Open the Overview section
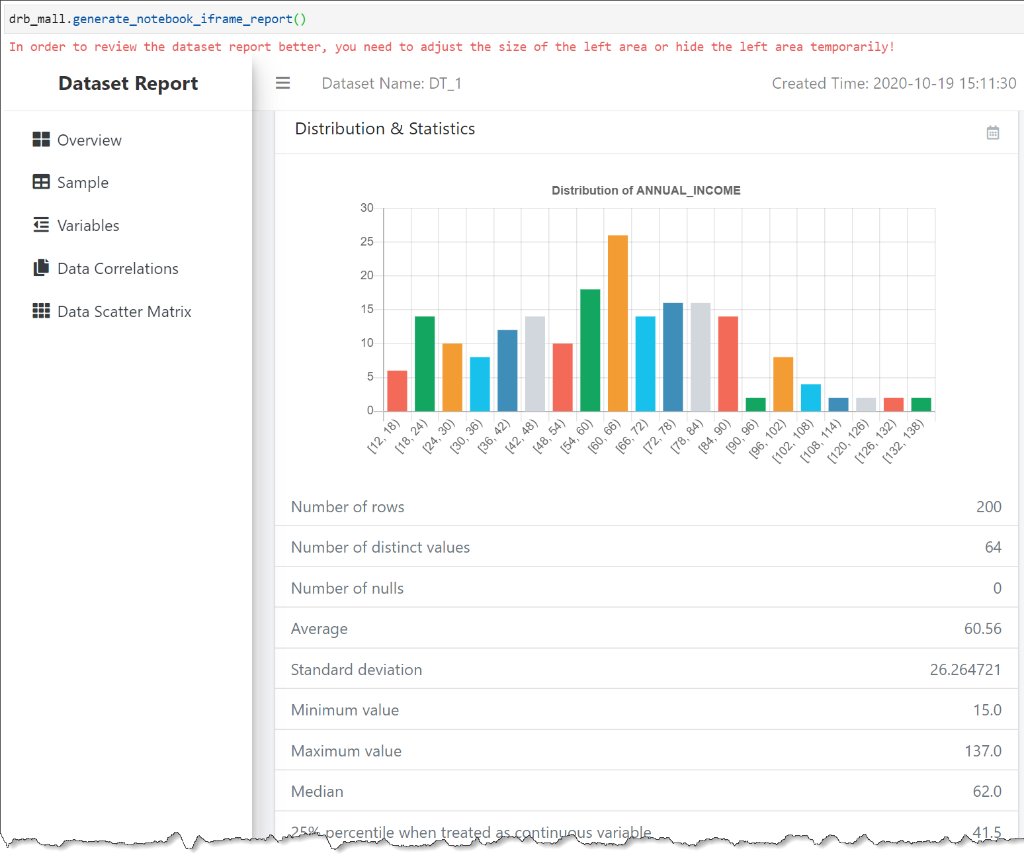Screen dimensions: 1024x863 point(89,140)
